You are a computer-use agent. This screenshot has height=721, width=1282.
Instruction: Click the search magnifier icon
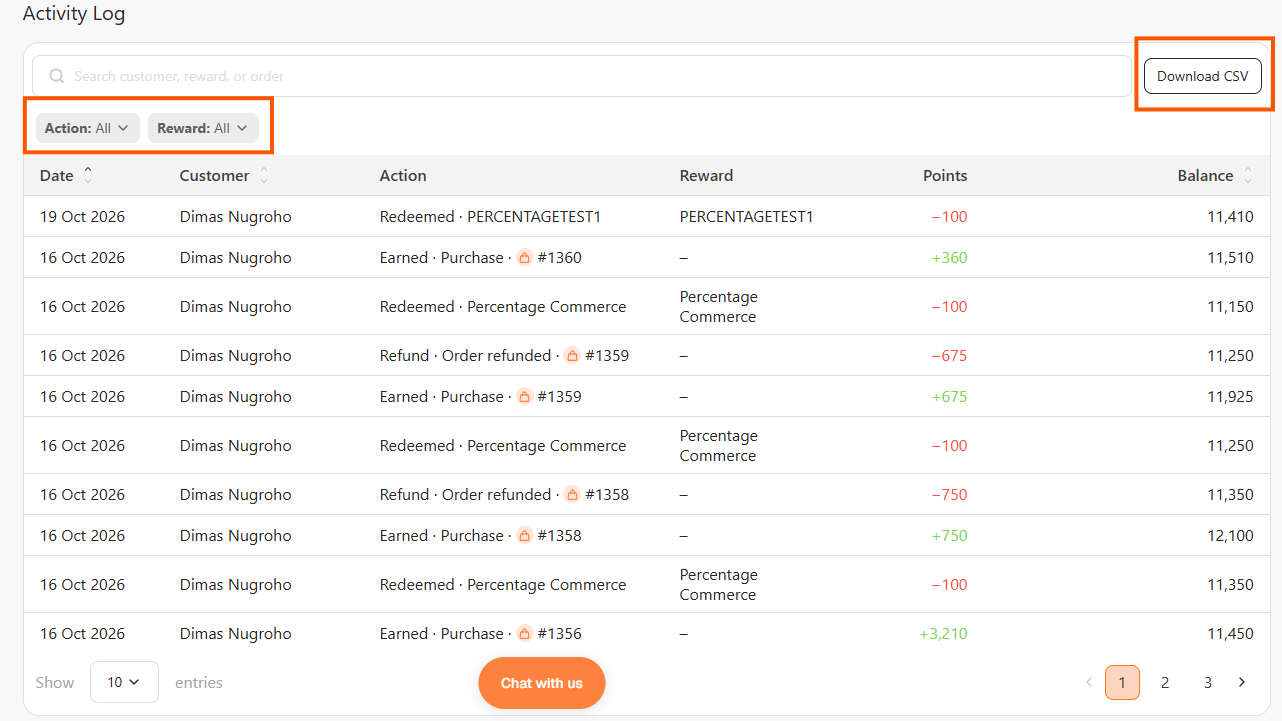click(x=57, y=76)
